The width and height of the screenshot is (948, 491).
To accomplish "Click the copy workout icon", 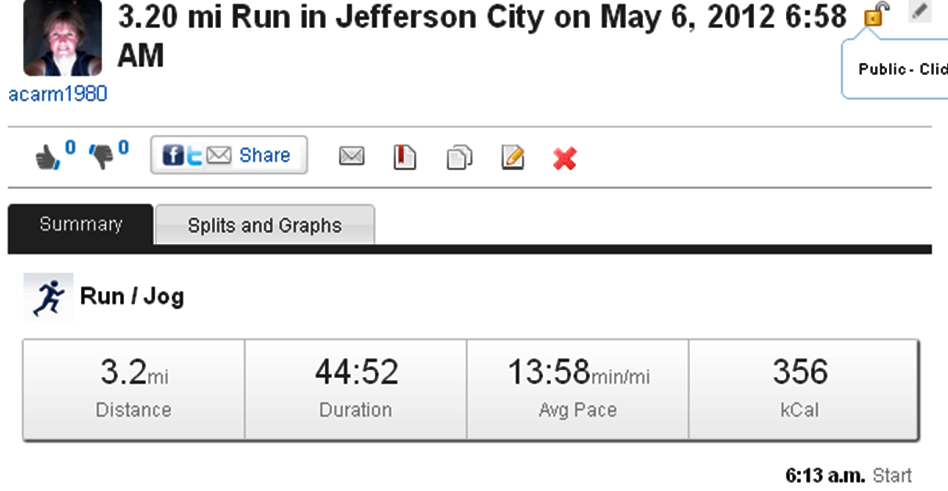I will 459,157.
